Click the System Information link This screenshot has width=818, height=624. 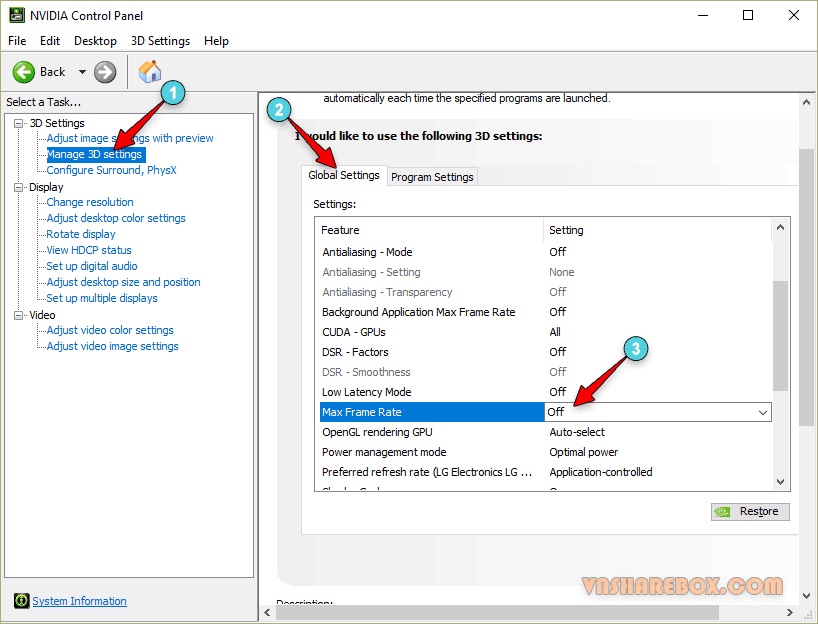(79, 601)
